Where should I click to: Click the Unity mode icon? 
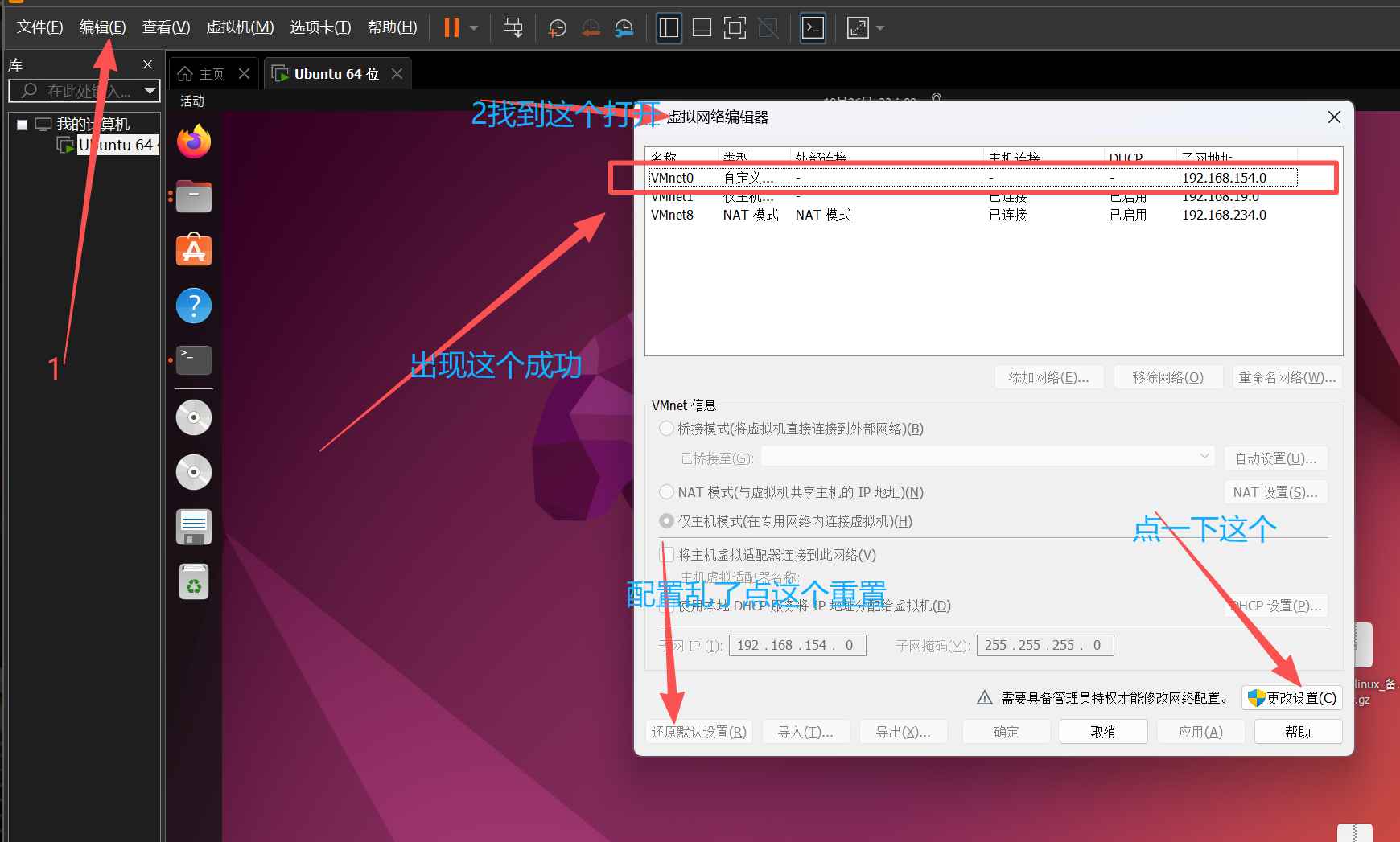(x=768, y=28)
